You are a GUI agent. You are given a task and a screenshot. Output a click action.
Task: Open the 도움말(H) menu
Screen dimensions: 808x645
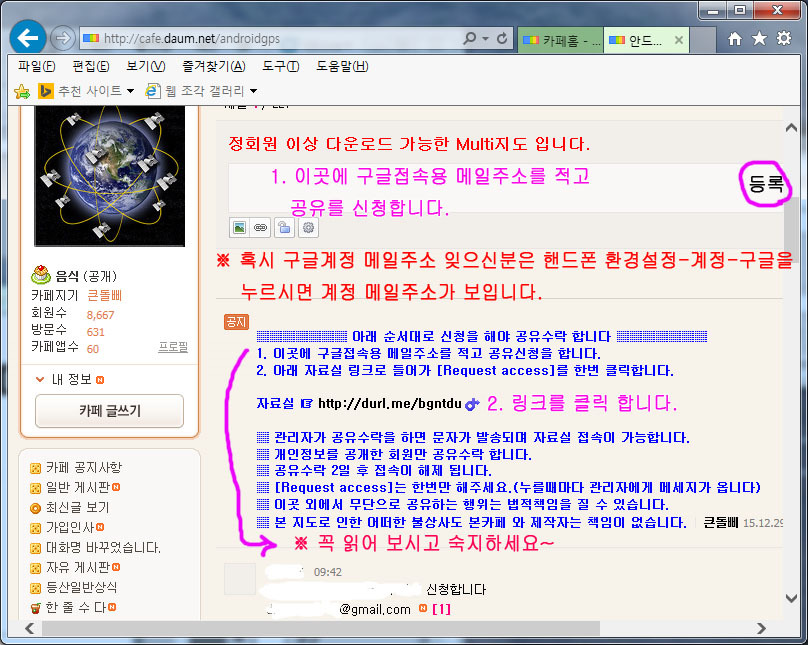coord(342,66)
